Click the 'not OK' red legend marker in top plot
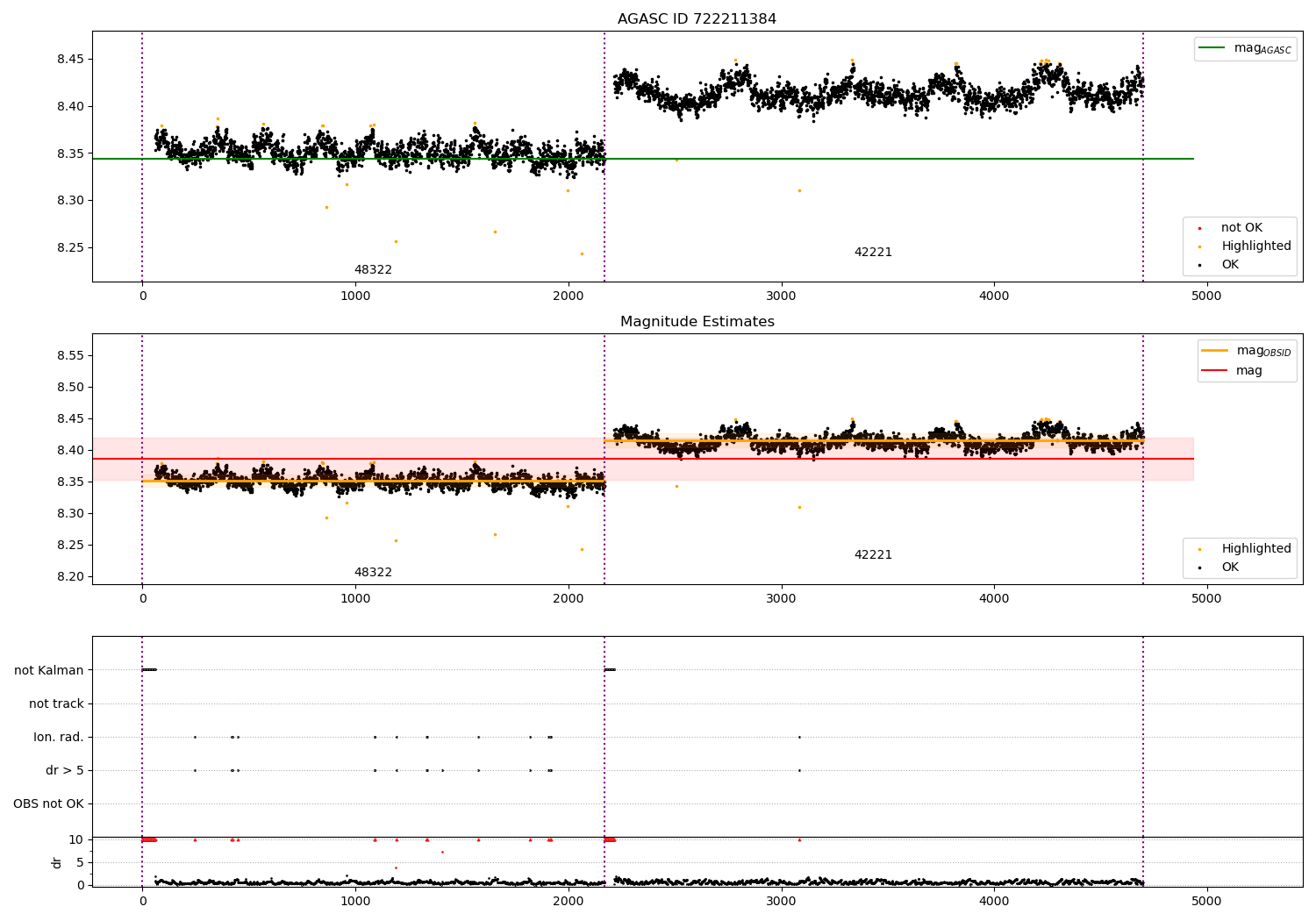The image size is (1316, 921). coord(1199,228)
